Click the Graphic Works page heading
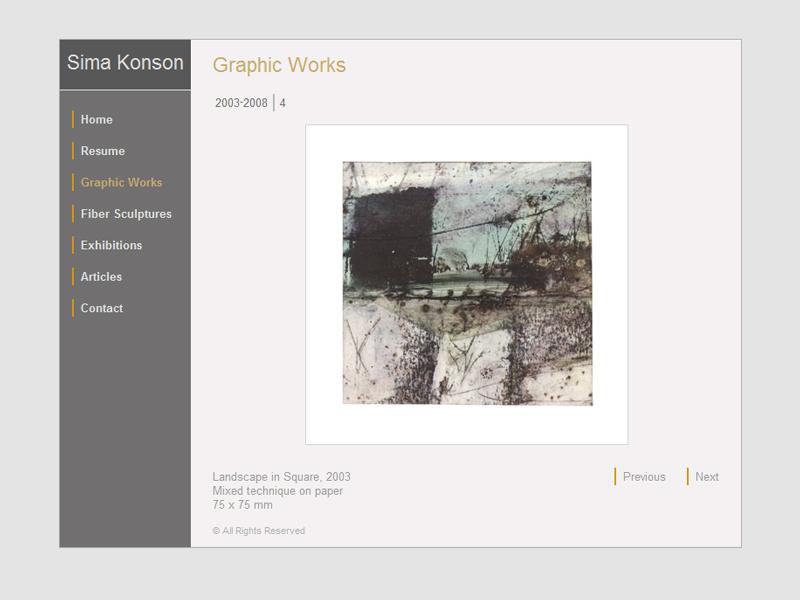The width and height of the screenshot is (800, 600). (279, 65)
